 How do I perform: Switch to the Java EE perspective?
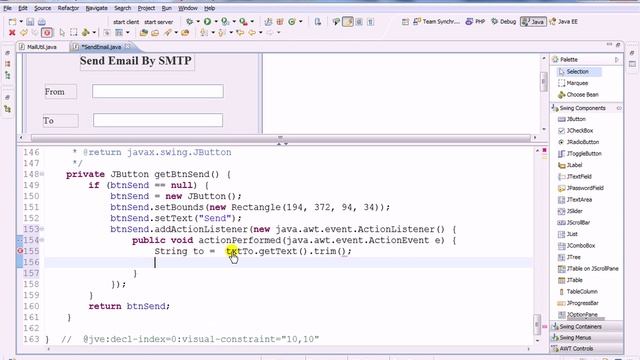pyautogui.click(x=564, y=22)
